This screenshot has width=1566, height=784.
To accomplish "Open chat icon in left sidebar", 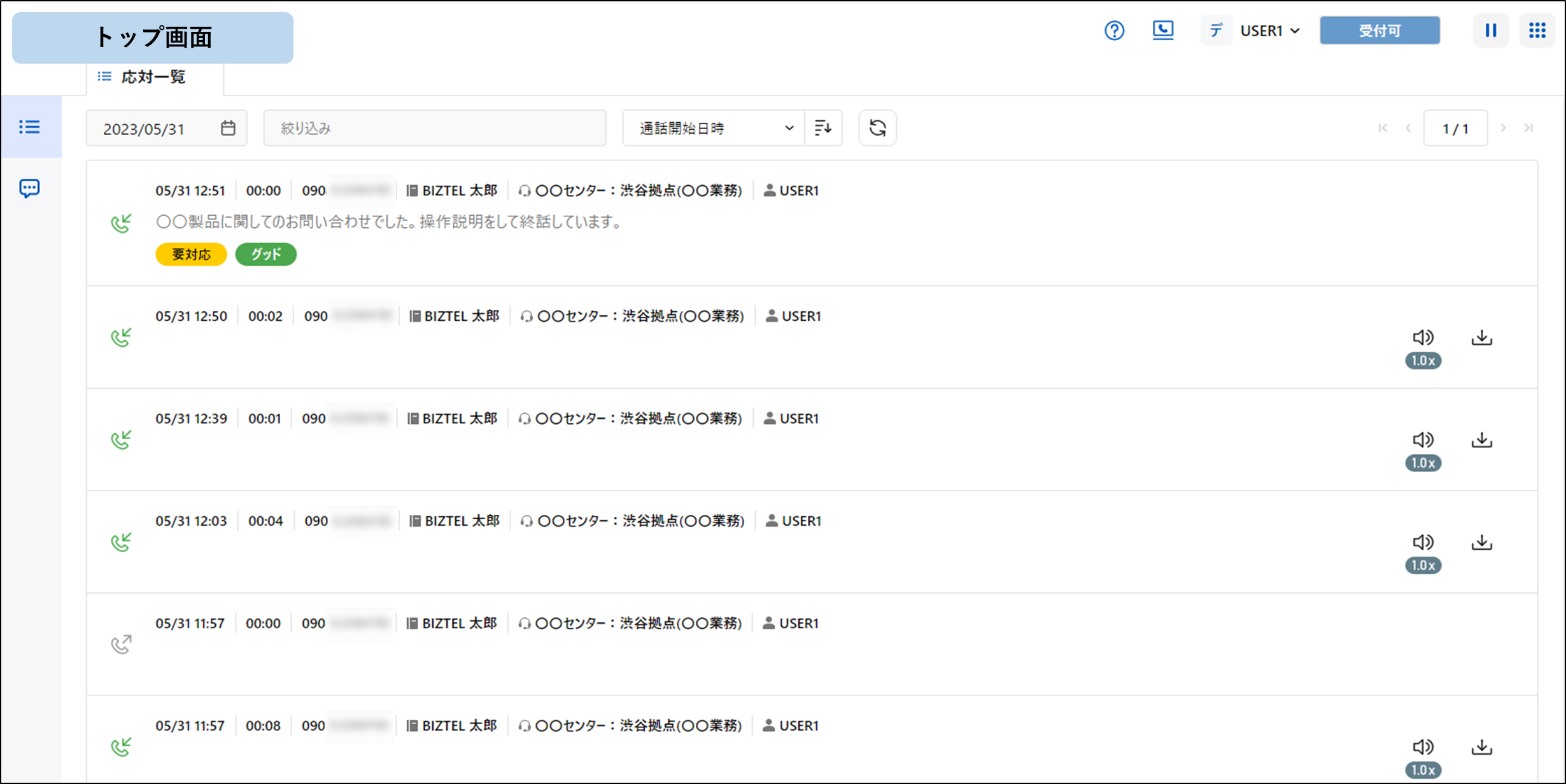I will 29,188.
